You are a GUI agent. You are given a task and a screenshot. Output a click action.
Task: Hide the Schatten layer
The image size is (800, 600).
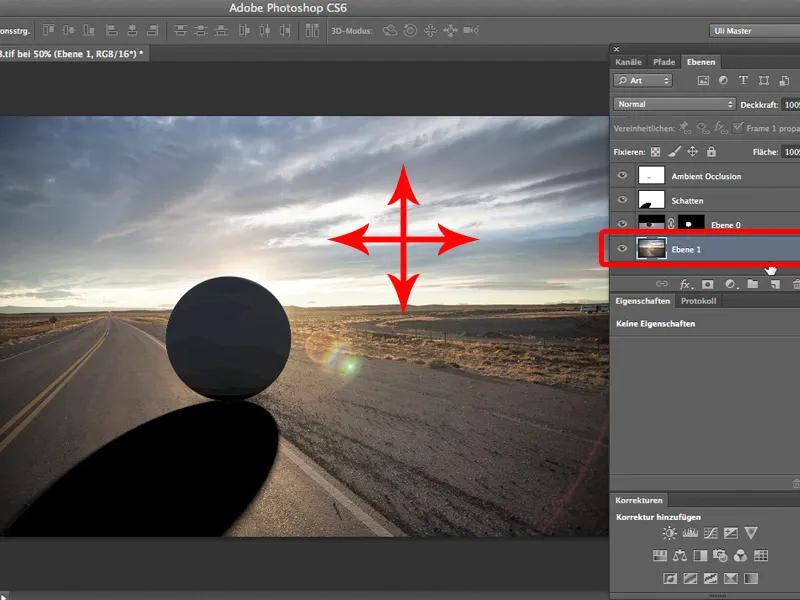click(622, 199)
